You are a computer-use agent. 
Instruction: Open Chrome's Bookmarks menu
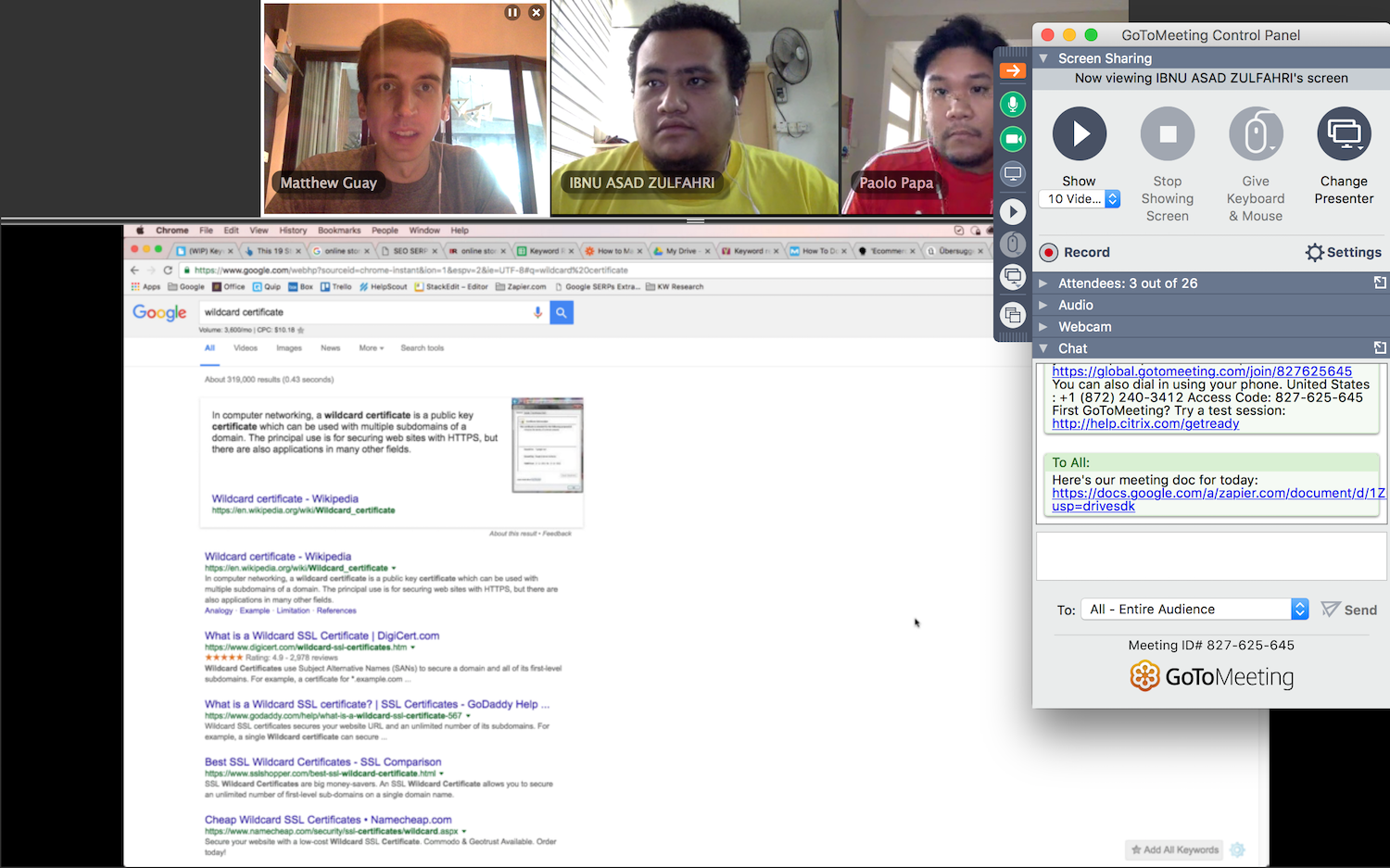pos(339,230)
